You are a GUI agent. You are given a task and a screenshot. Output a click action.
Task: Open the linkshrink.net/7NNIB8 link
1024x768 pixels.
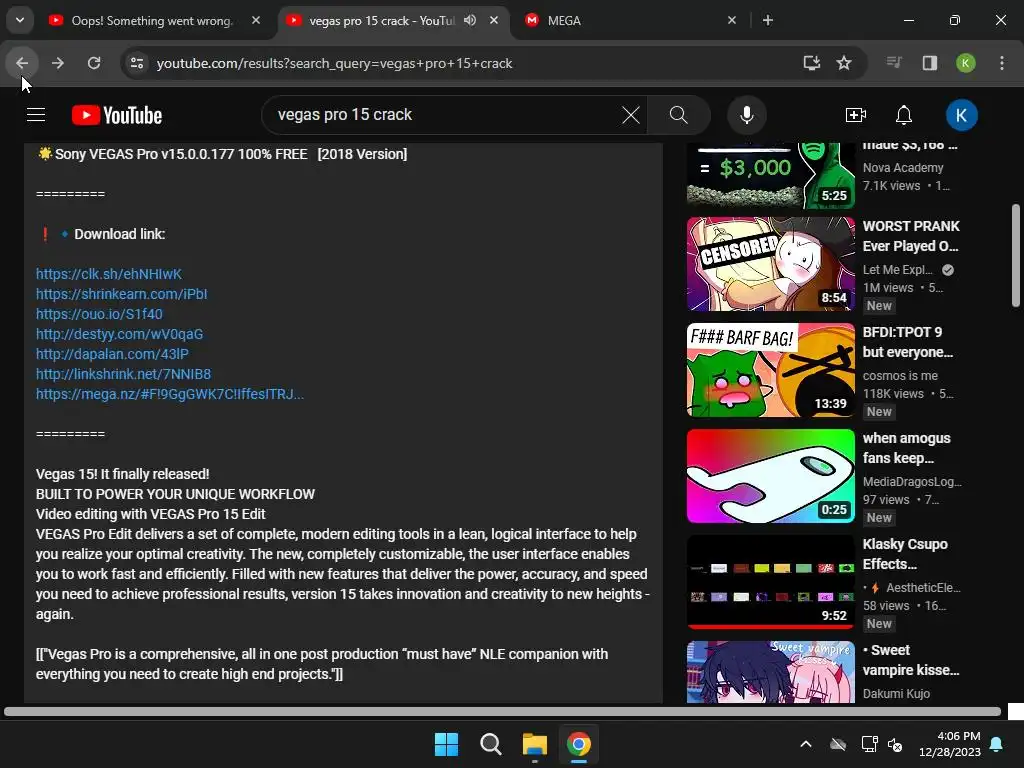(x=123, y=374)
